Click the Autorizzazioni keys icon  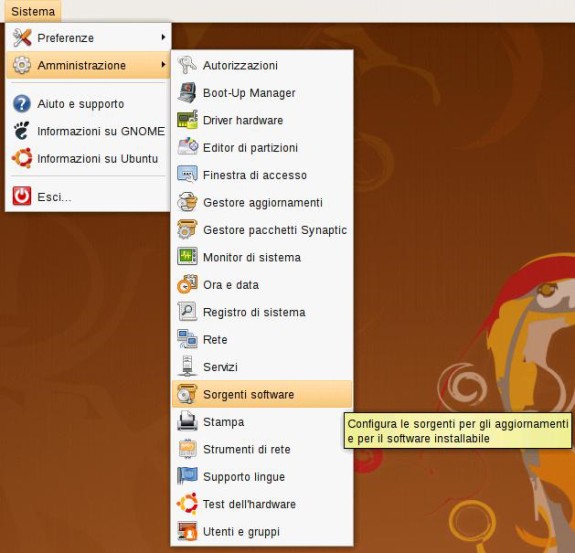(187, 65)
